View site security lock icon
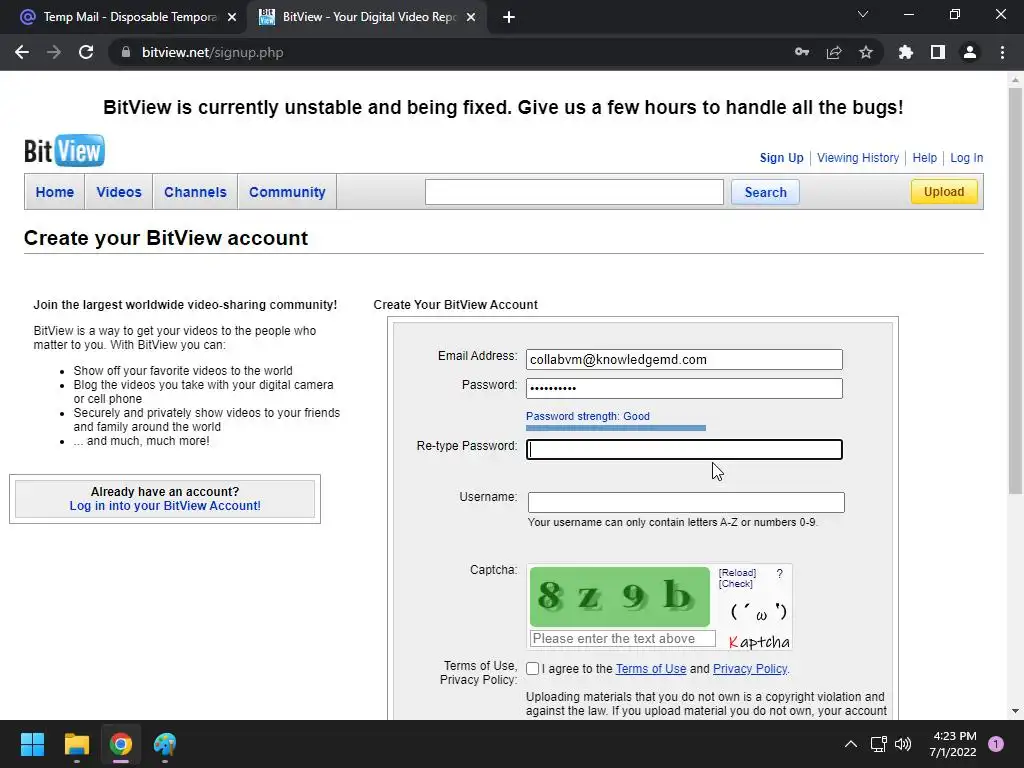The width and height of the screenshot is (1024, 768). [126, 52]
